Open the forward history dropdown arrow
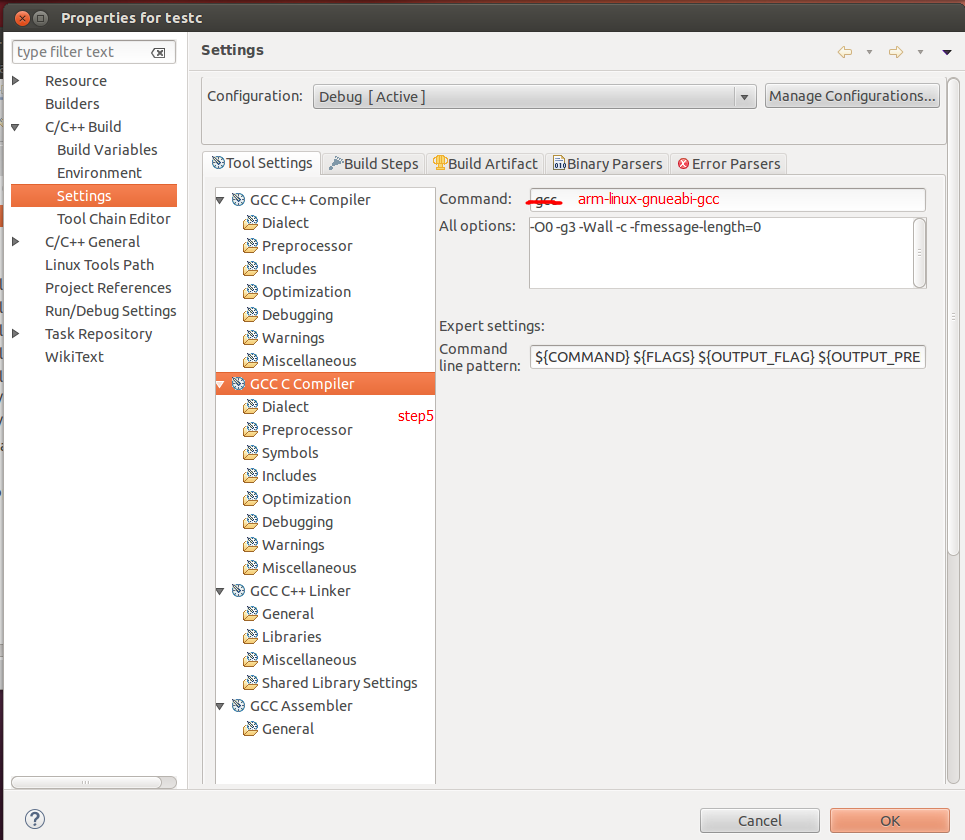 coord(921,52)
